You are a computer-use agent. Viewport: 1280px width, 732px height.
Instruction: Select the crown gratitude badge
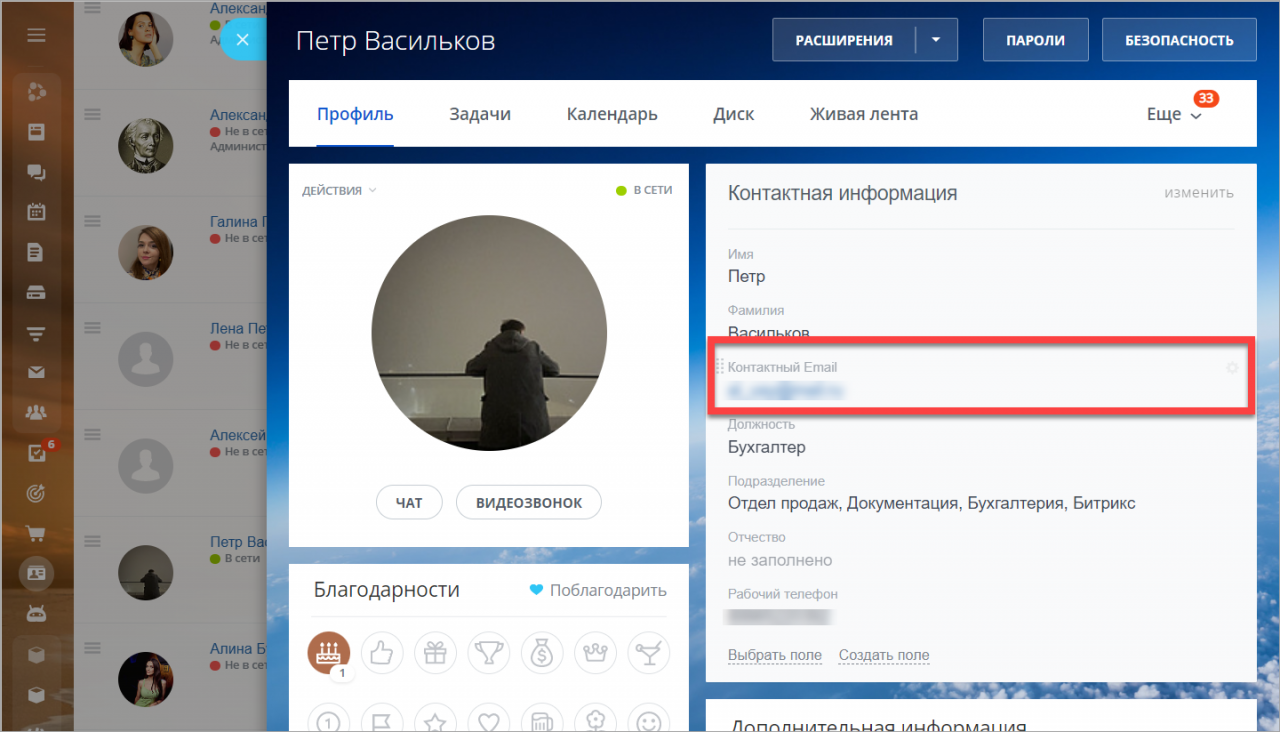click(595, 653)
